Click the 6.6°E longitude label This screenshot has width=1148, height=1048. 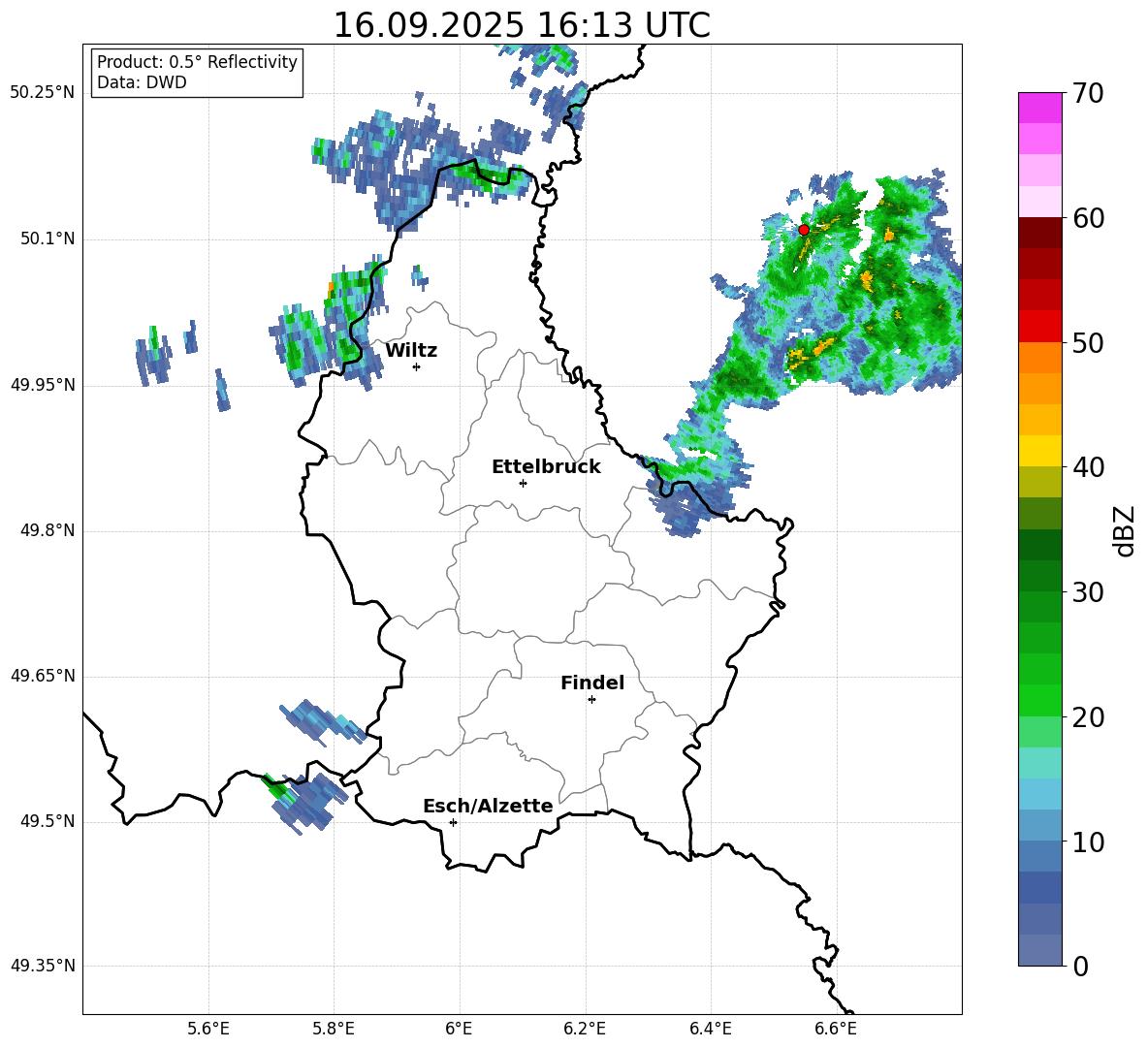click(836, 1030)
